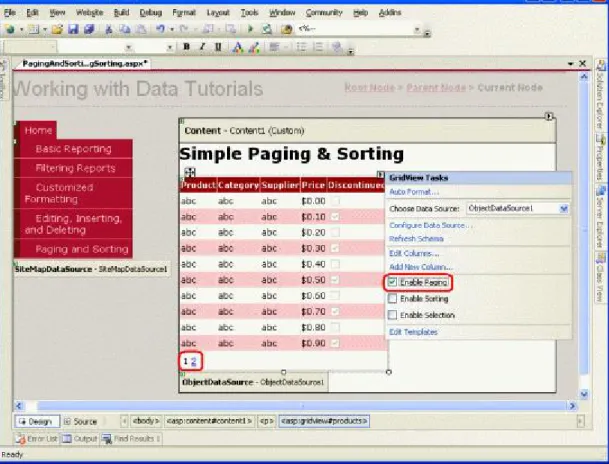Click the Copy icon in toolbar
Viewport: 609px width, 464px height.
[125, 30]
